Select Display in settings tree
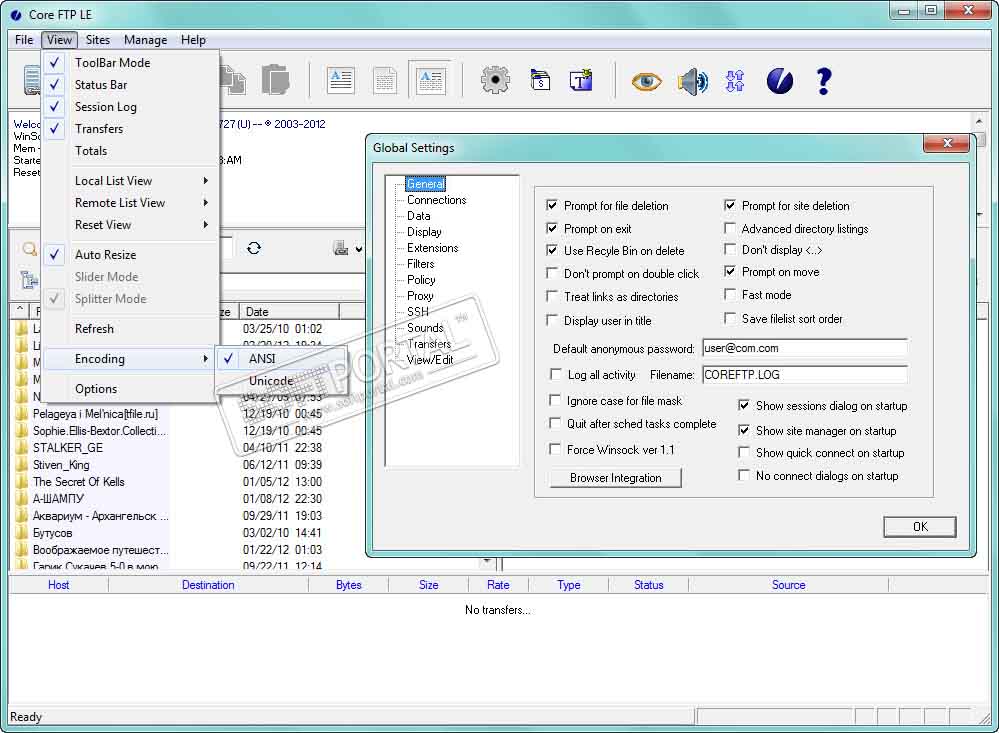Viewport: 999px width, 733px height. tap(424, 231)
